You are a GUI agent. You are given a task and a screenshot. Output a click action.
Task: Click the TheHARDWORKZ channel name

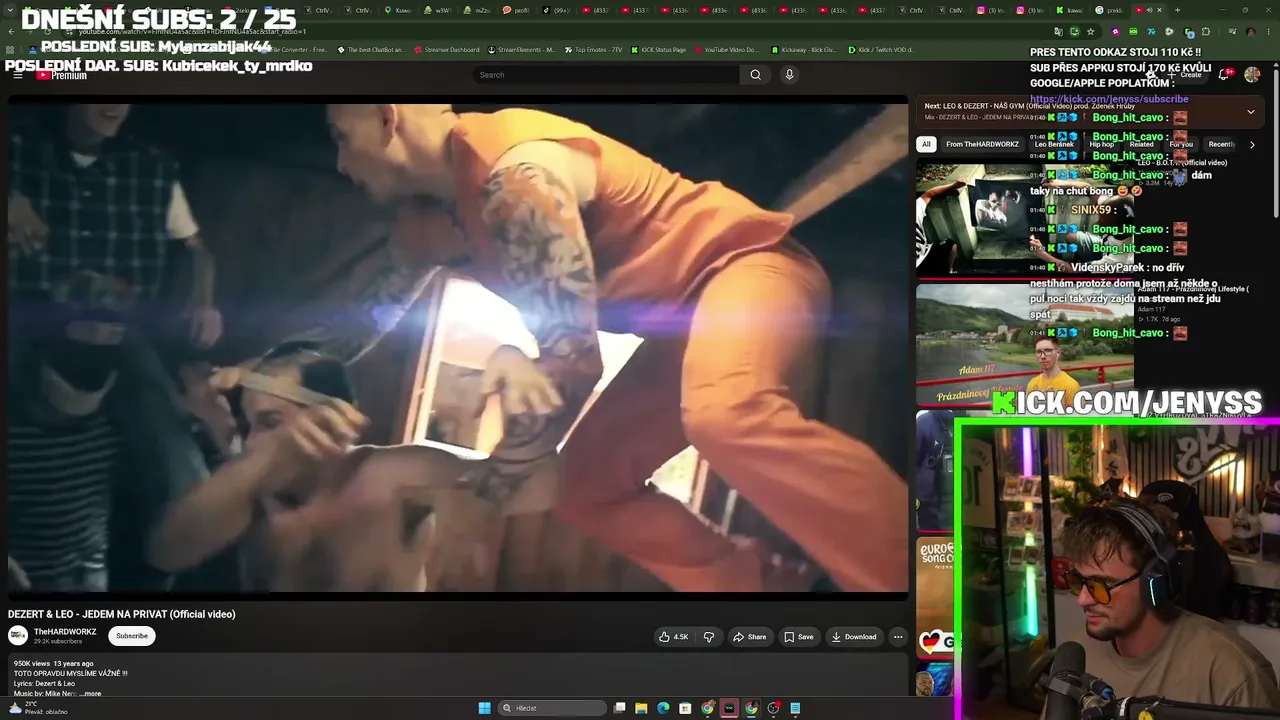pyautogui.click(x=65, y=632)
